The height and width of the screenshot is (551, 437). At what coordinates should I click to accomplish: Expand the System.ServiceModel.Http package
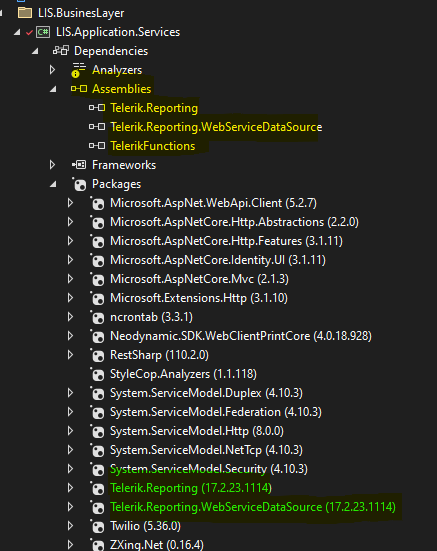tap(70, 431)
